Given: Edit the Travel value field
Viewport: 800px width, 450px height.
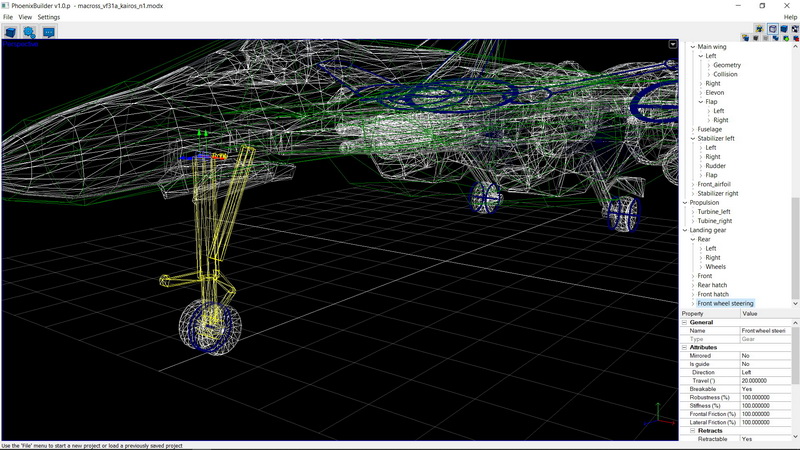Looking at the screenshot, I should click(x=764, y=381).
